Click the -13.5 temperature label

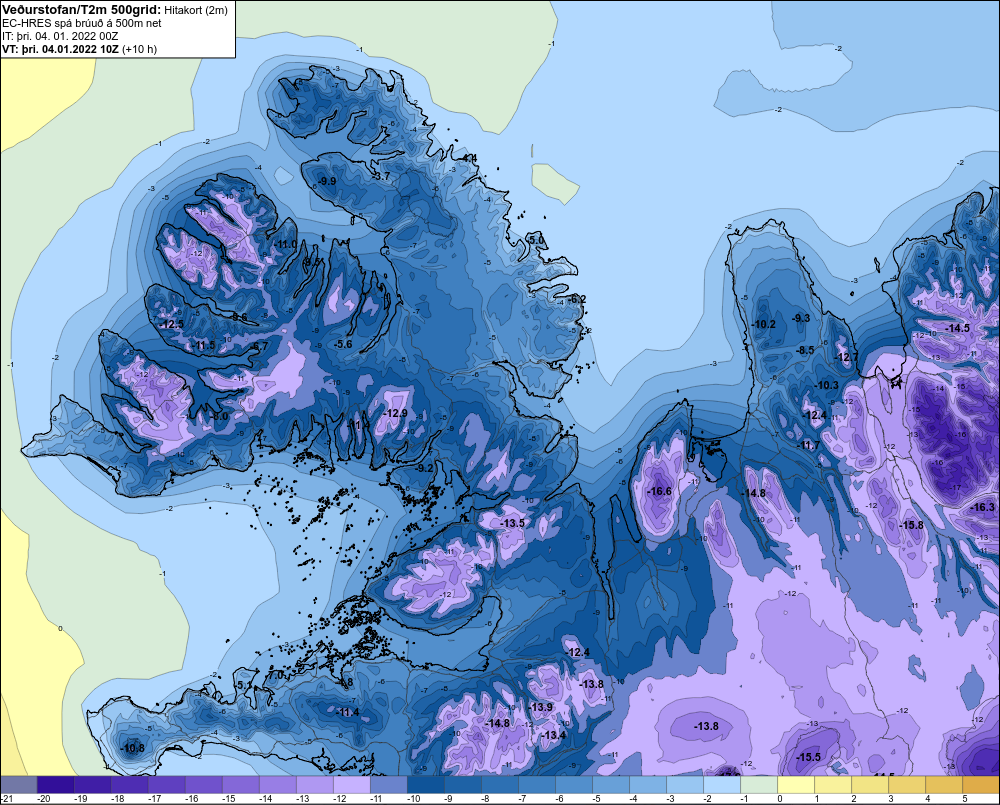tap(512, 523)
